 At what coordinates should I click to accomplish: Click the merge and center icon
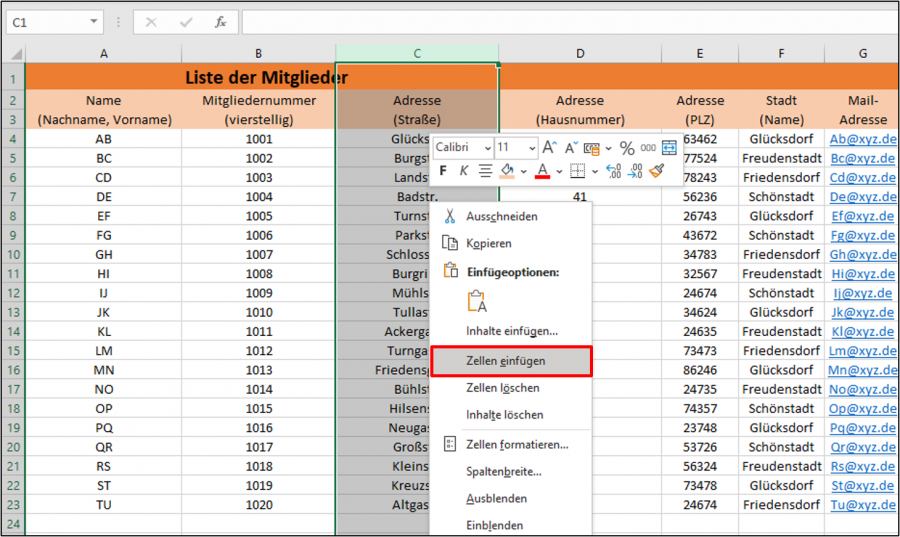tap(669, 148)
